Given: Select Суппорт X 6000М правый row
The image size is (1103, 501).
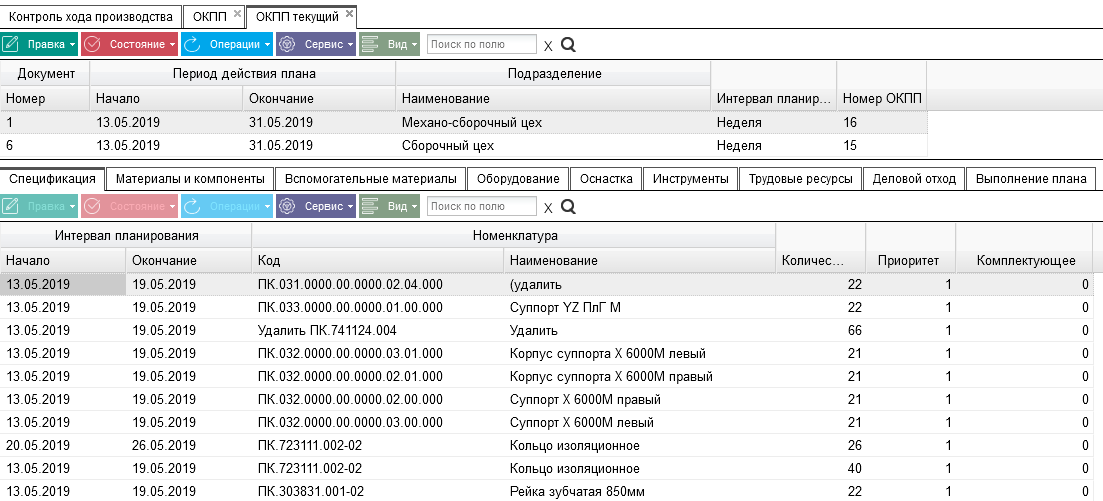Looking at the screenshot, I should tap(547, 400).
